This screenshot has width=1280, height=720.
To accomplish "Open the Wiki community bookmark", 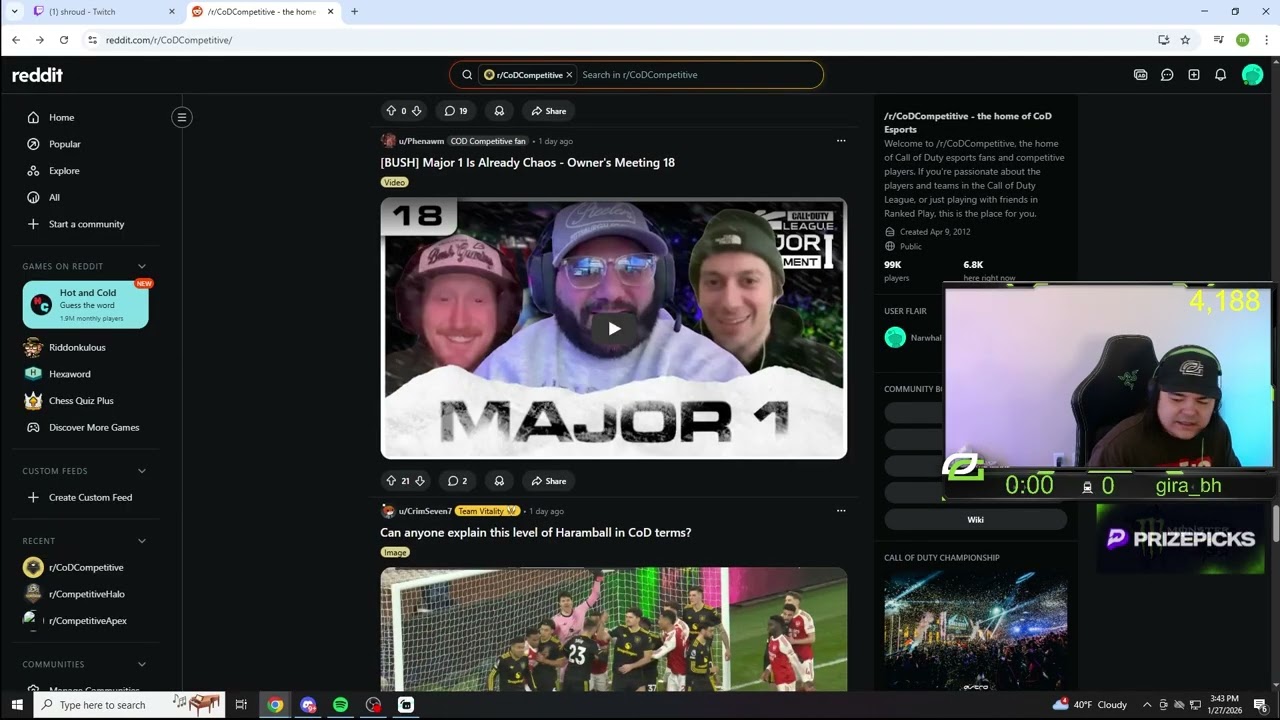I will click(x=975, y=520).
